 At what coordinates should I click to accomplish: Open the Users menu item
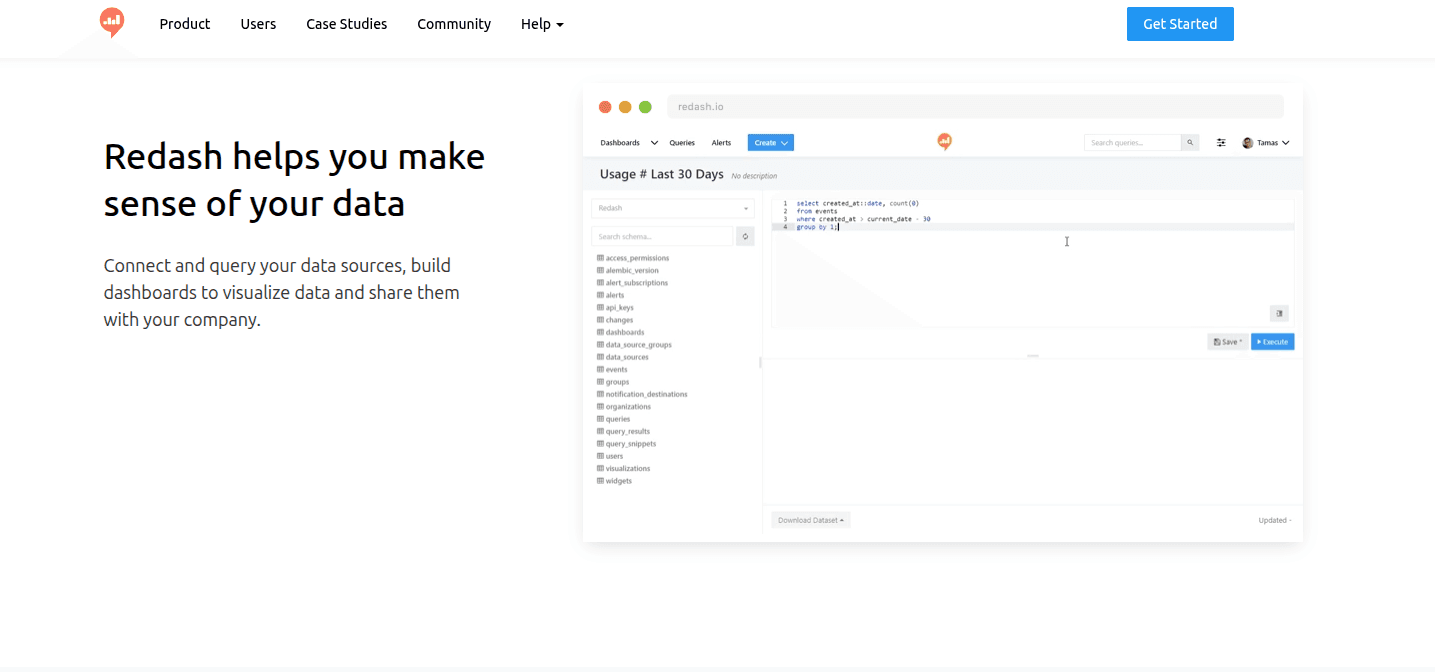pos(258,24)
